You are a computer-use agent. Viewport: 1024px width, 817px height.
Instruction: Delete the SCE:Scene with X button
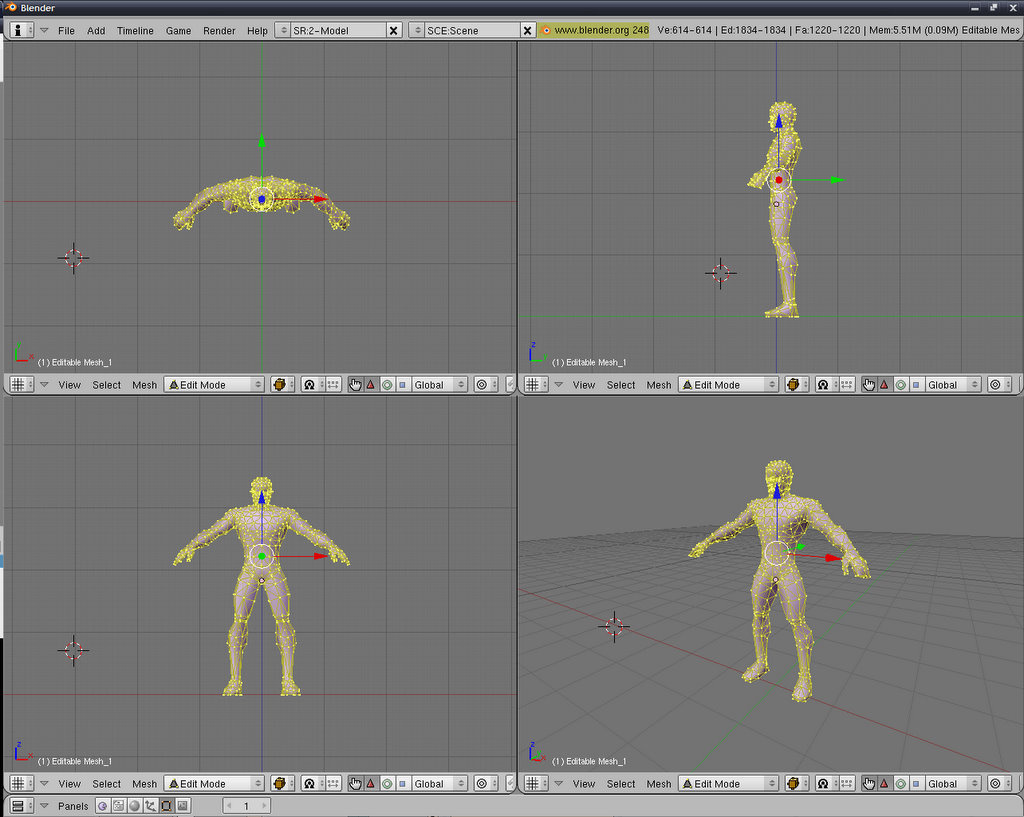pyautogui.click(x=527, y=30)
